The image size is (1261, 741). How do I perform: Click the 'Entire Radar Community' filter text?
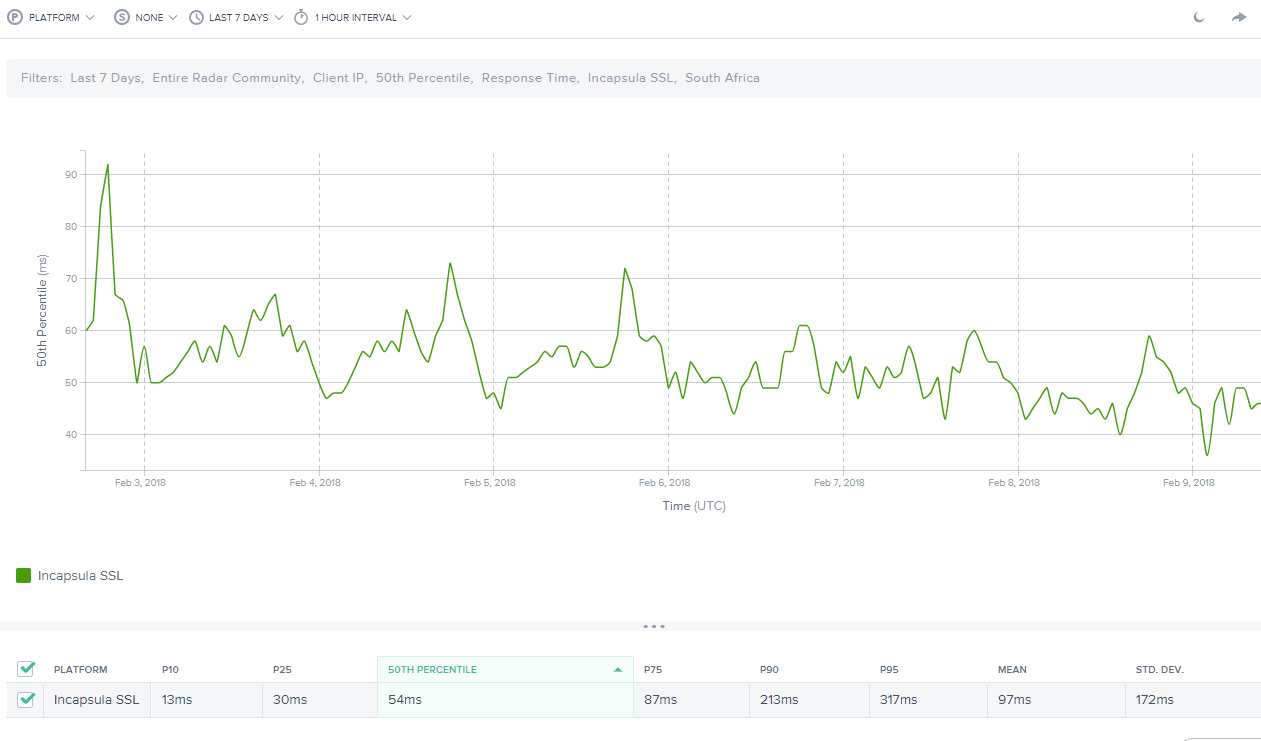[x=228, y=78]
